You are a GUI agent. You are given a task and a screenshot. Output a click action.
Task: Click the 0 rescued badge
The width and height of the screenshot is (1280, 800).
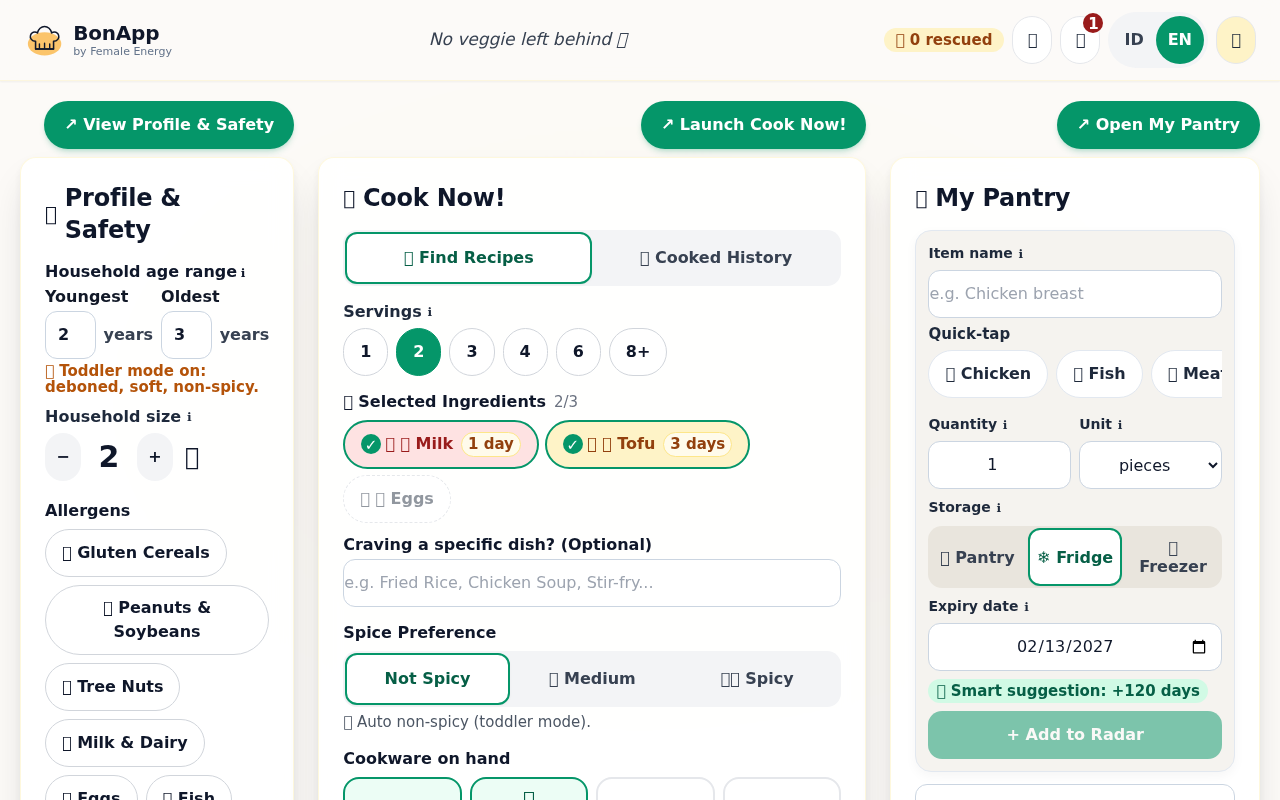(x=944, y=40)
